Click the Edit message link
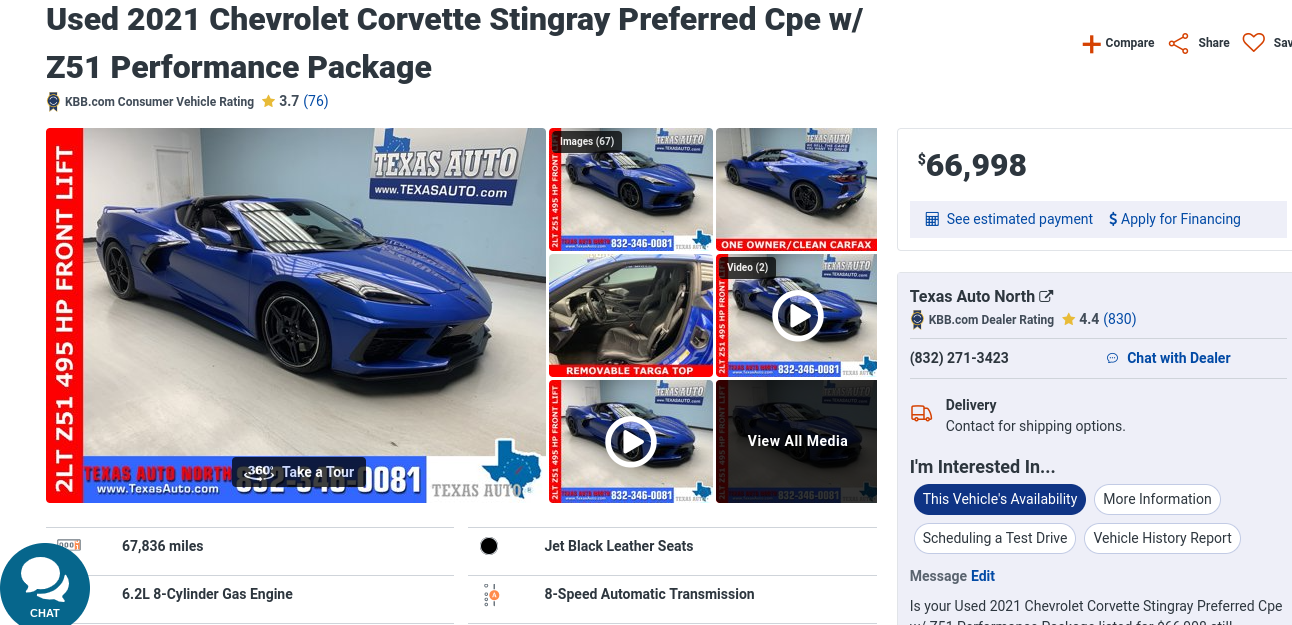Viewport: 1292px width, 625px height. [x=983, y=576]
